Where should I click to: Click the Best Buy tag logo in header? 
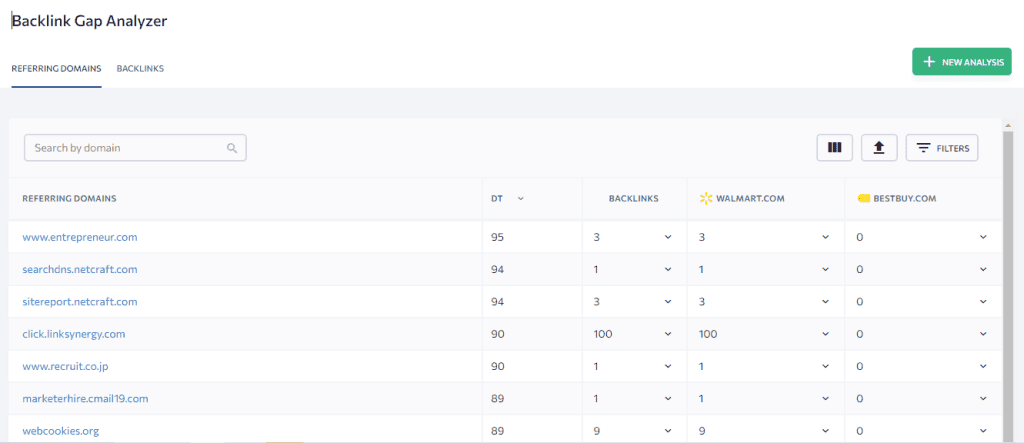coord(863,198)
